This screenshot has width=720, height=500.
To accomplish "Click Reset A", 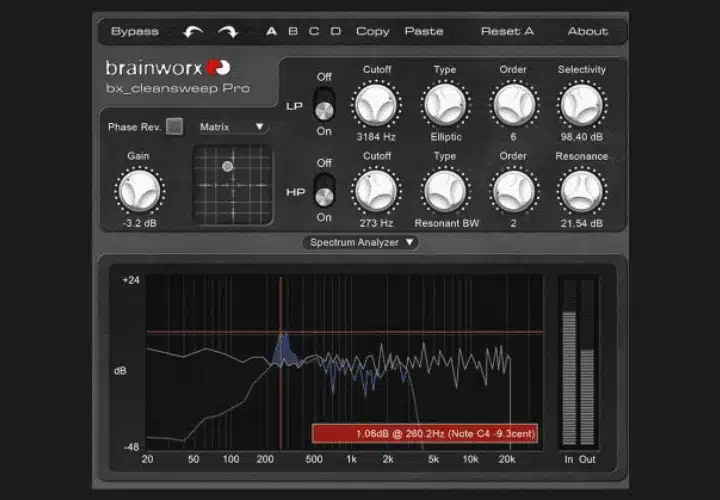I will pyautogui.click(x=507, y=31).
